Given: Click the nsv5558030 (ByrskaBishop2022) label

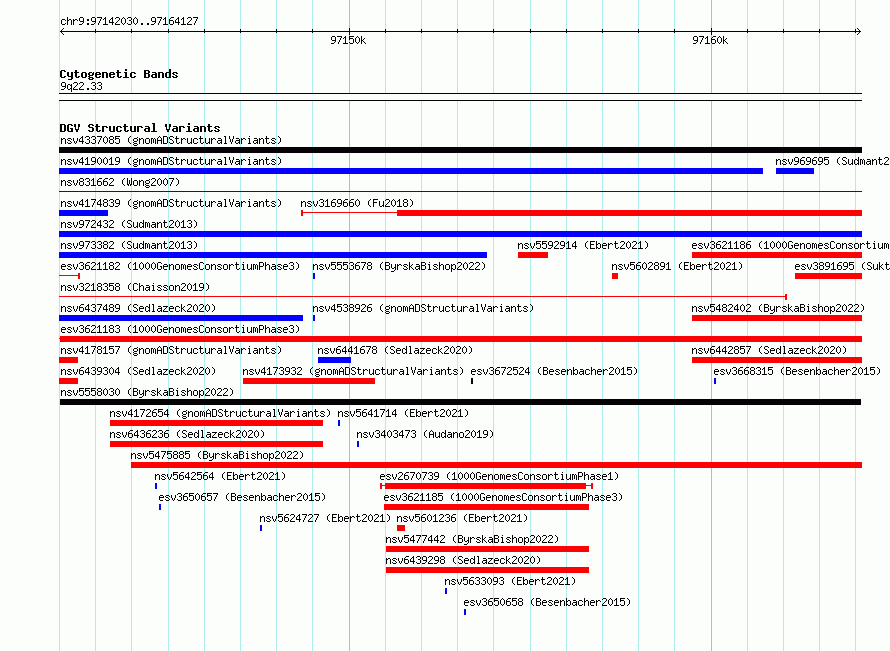Looking at the screenshot, I should pyautogui.click(x=147, y=392).
